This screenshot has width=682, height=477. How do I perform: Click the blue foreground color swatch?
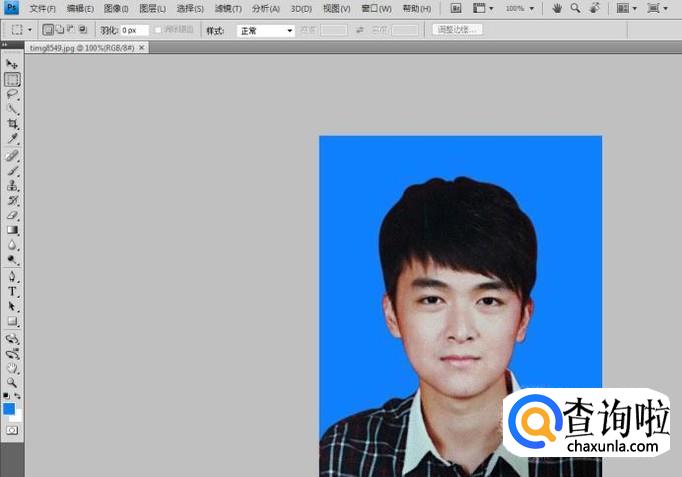[9, 409]
